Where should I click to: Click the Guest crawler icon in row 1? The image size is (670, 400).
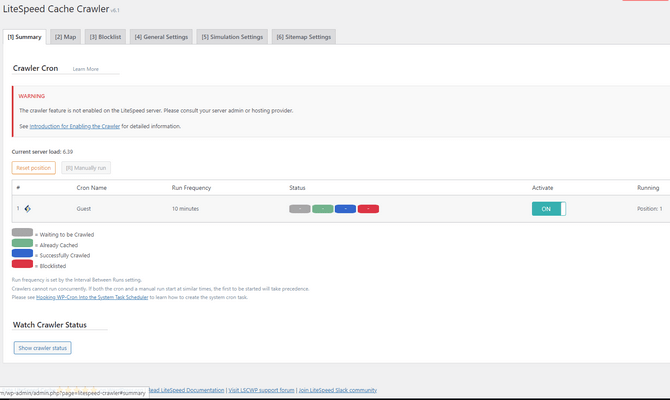pyautogui.click(x=28, y=209)
